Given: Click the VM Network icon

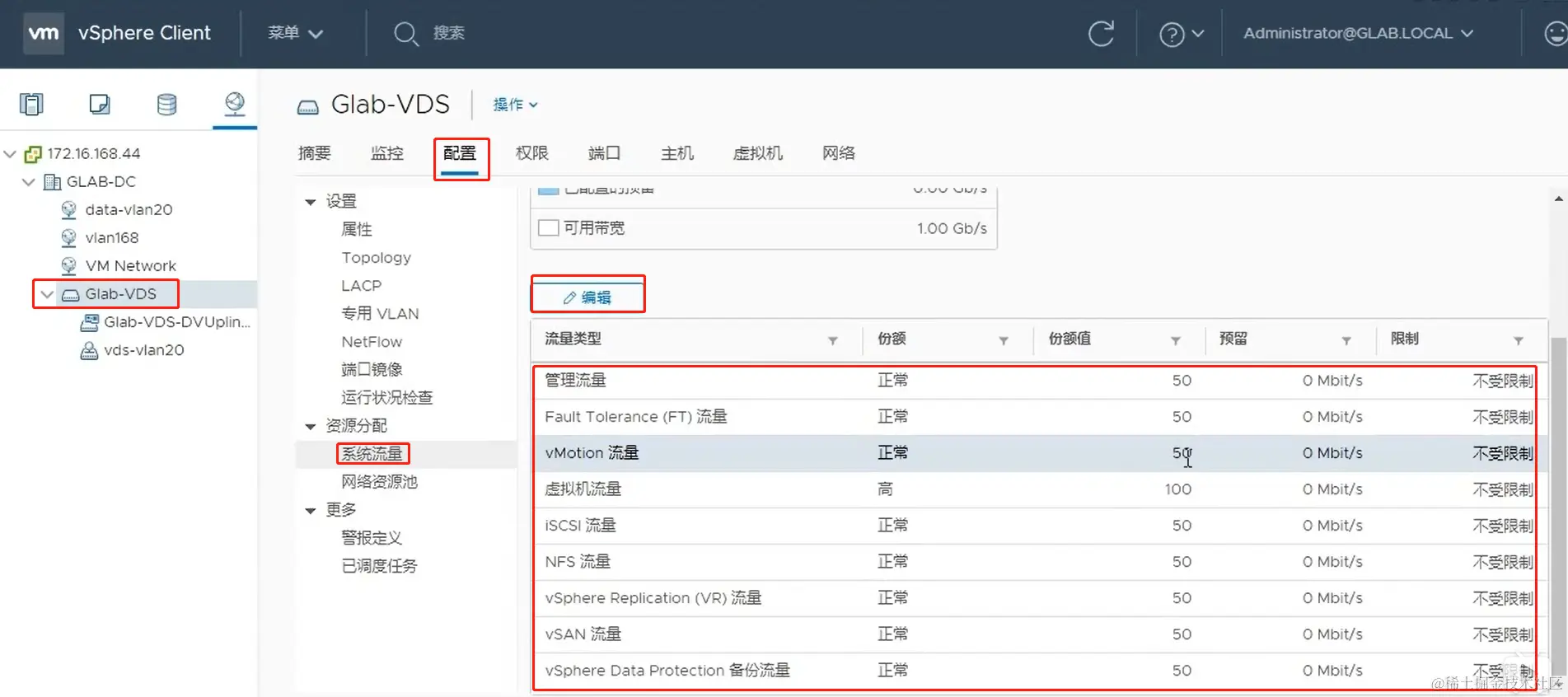Looking at the screenshot, I should [69, 266].
